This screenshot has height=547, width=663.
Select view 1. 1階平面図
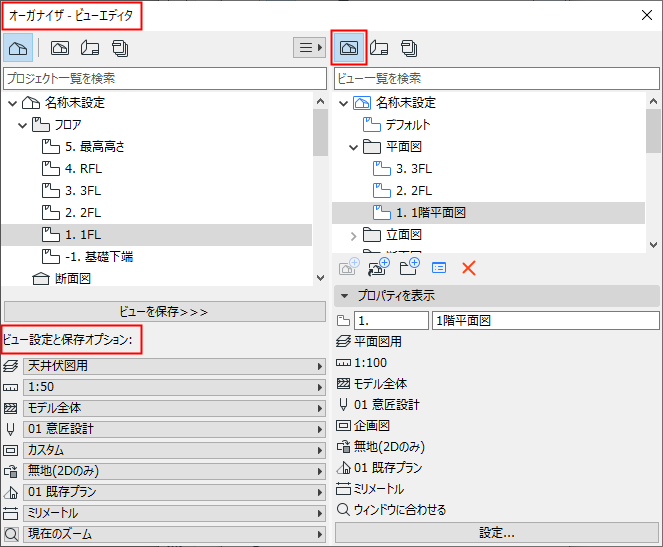click(488, 213)
